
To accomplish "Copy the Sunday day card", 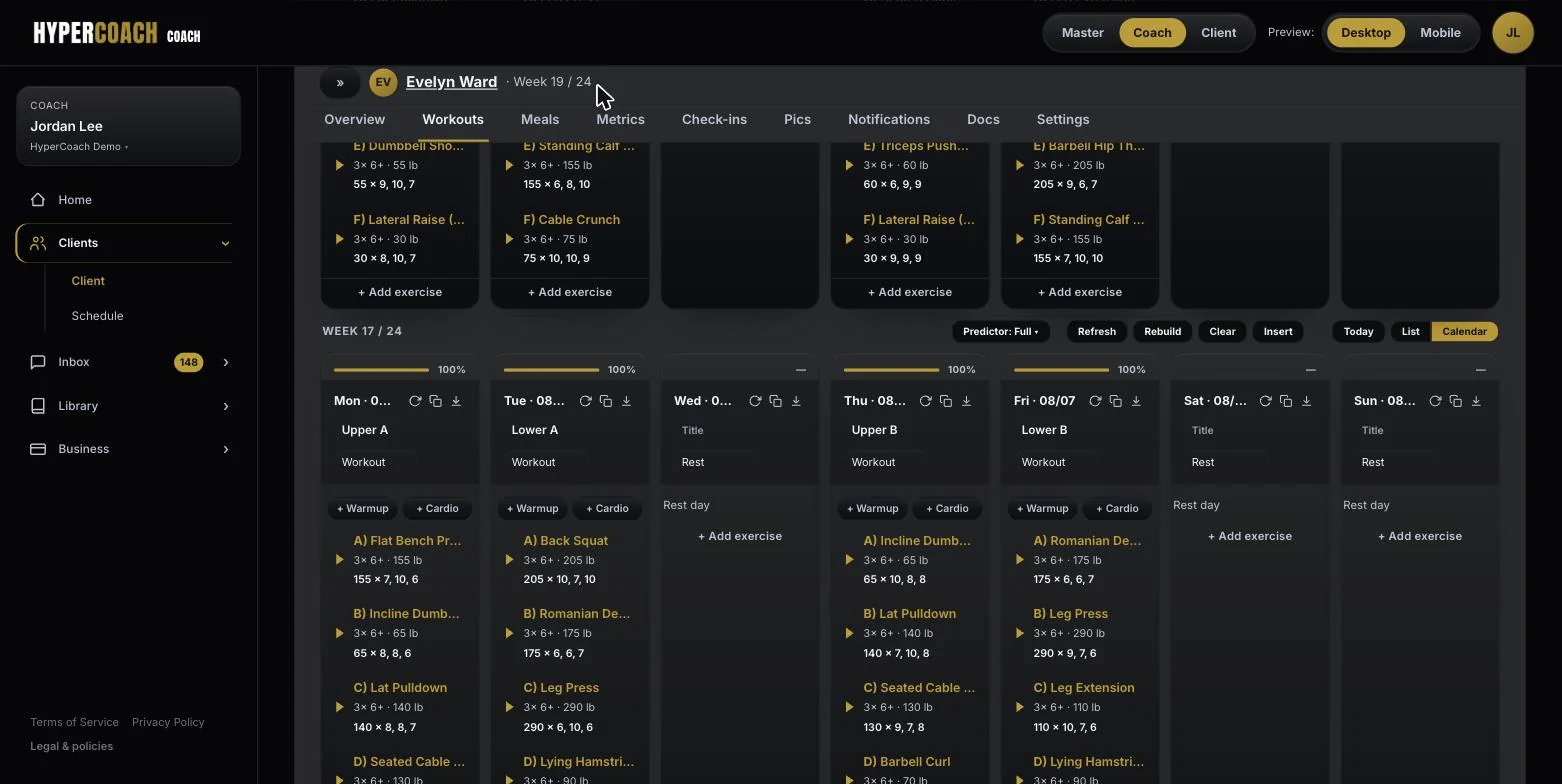I will 1456,401.
